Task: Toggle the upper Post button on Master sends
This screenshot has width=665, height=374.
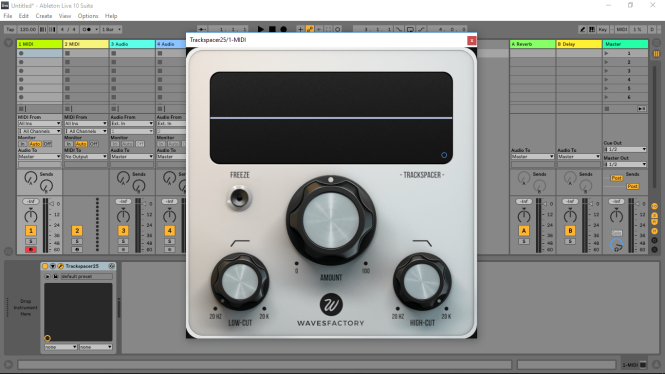Action: 616,178
